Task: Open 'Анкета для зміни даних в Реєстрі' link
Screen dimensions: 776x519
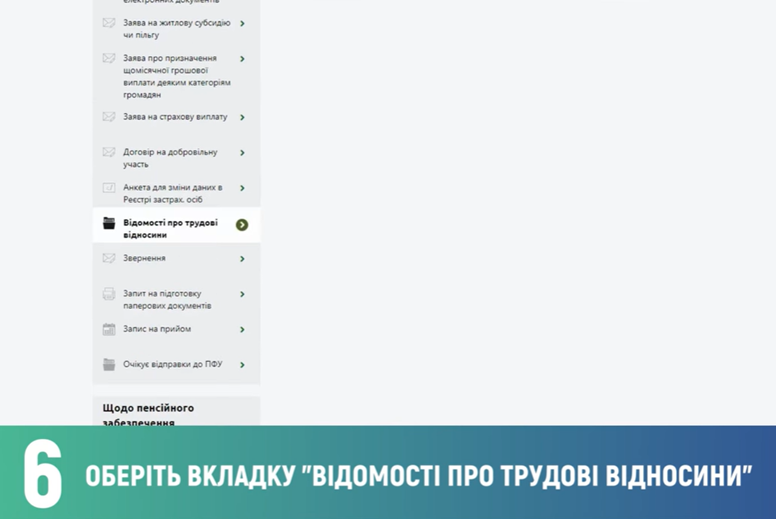Action: pyautogui.click(x=172, y=193)
